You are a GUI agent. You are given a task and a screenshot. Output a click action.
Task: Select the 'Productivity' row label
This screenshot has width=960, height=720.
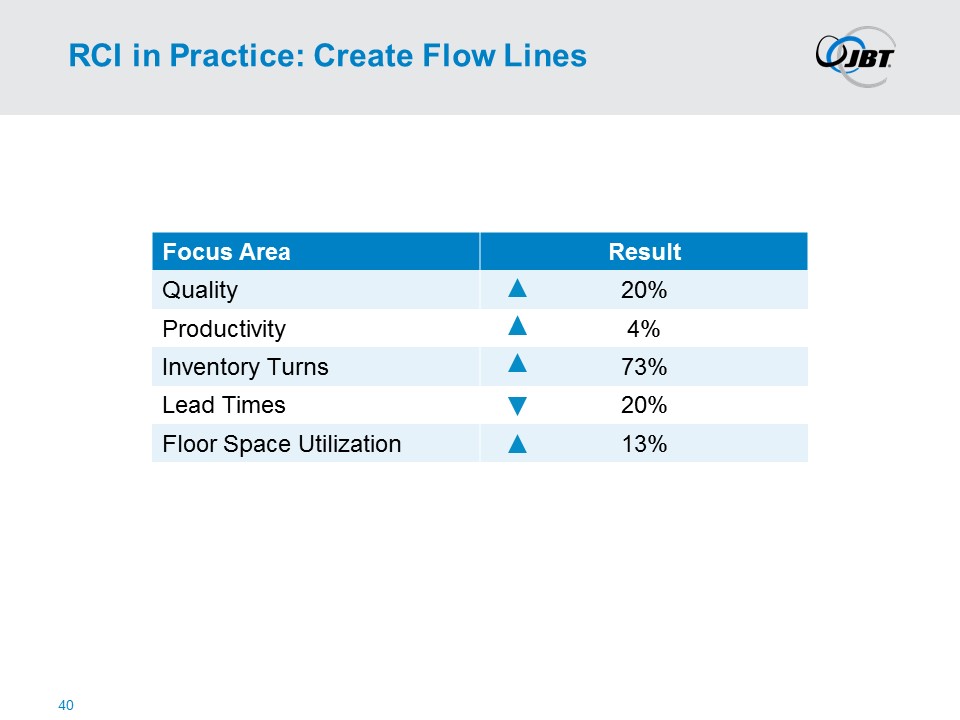[x=224, y=329]
